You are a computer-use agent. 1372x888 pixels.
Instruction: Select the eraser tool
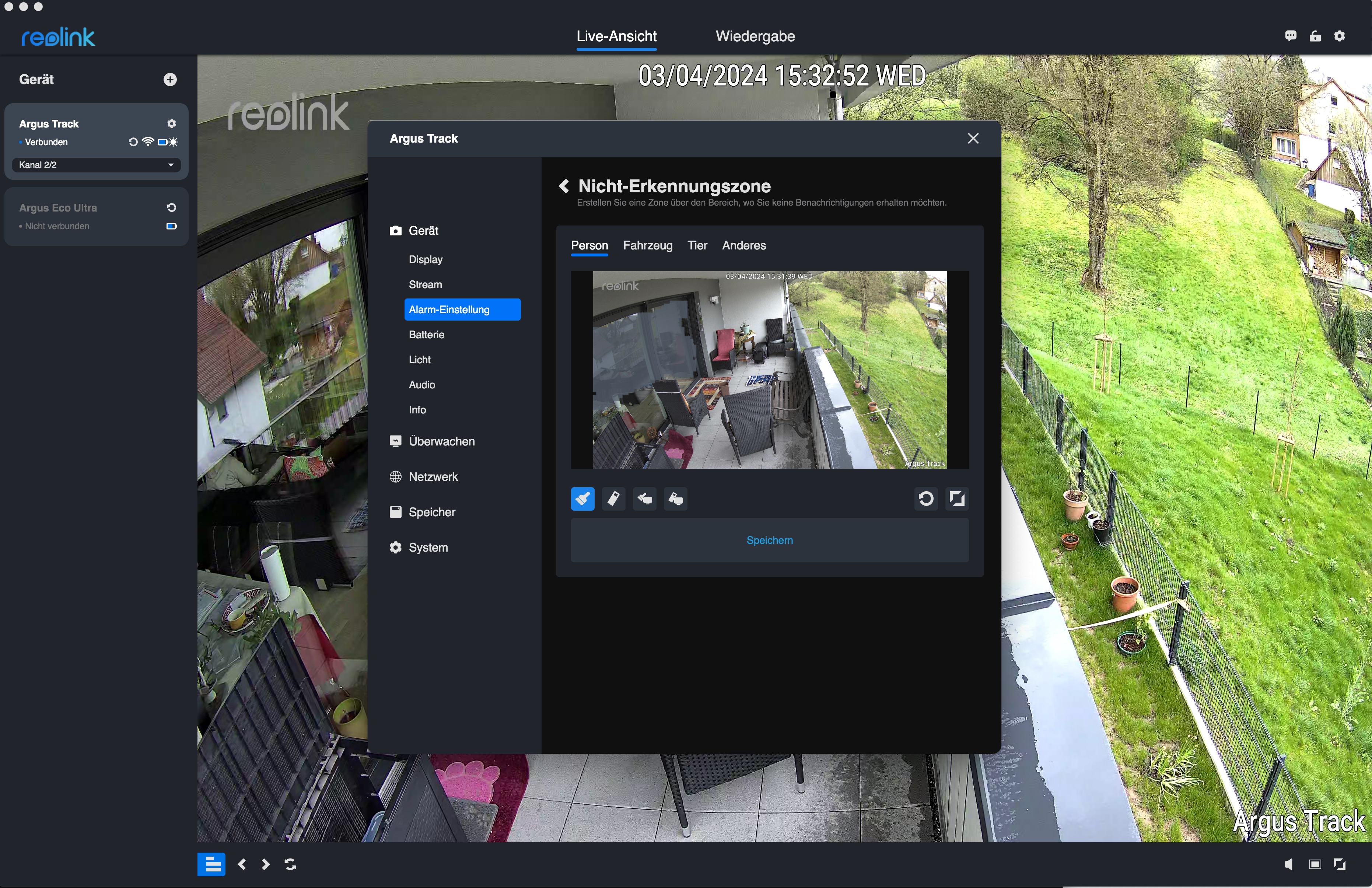[x=613, y=499]
